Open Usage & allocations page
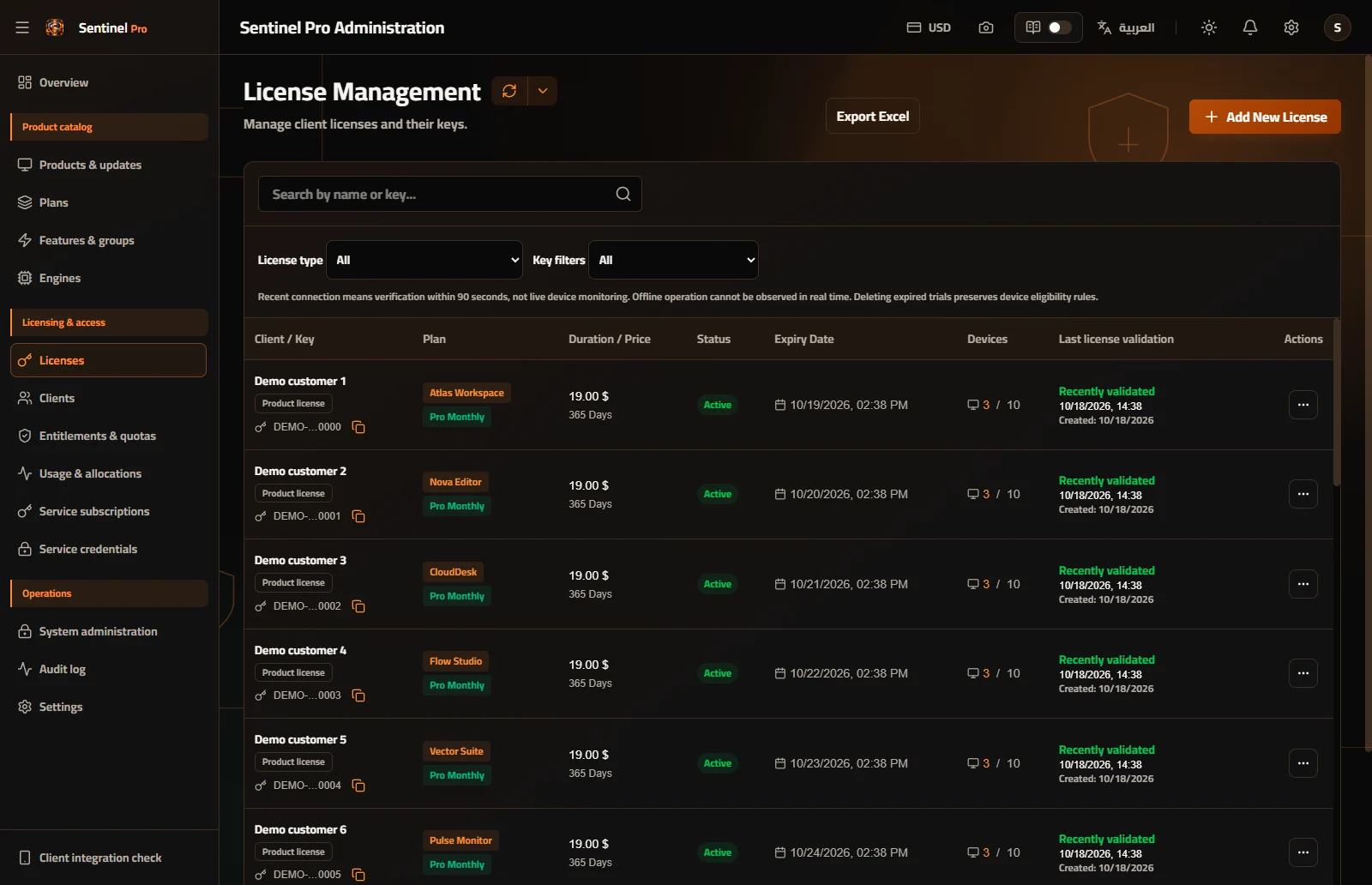This screenshot has height=885, width=1372. click(x=109, y=473)
